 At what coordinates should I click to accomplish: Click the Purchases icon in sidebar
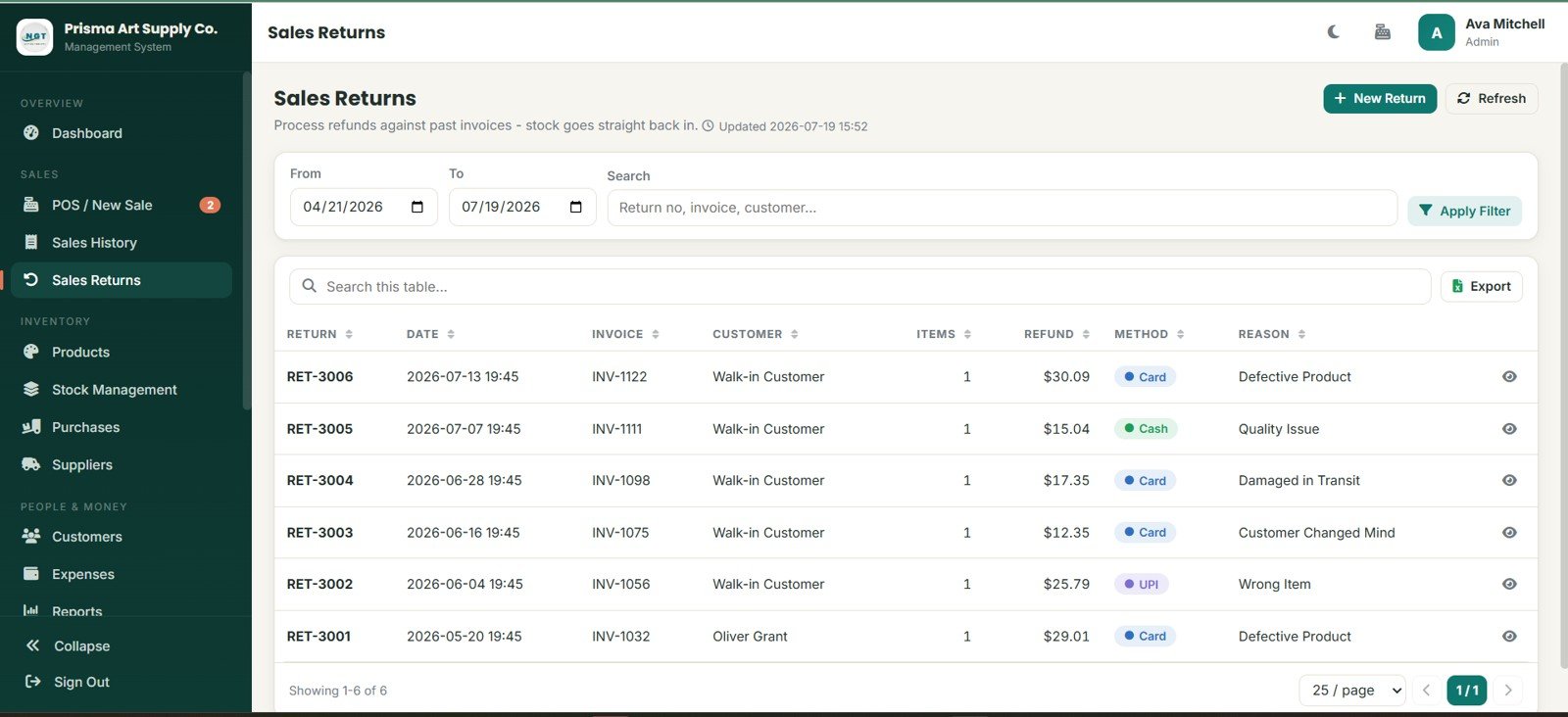[31, 427]
